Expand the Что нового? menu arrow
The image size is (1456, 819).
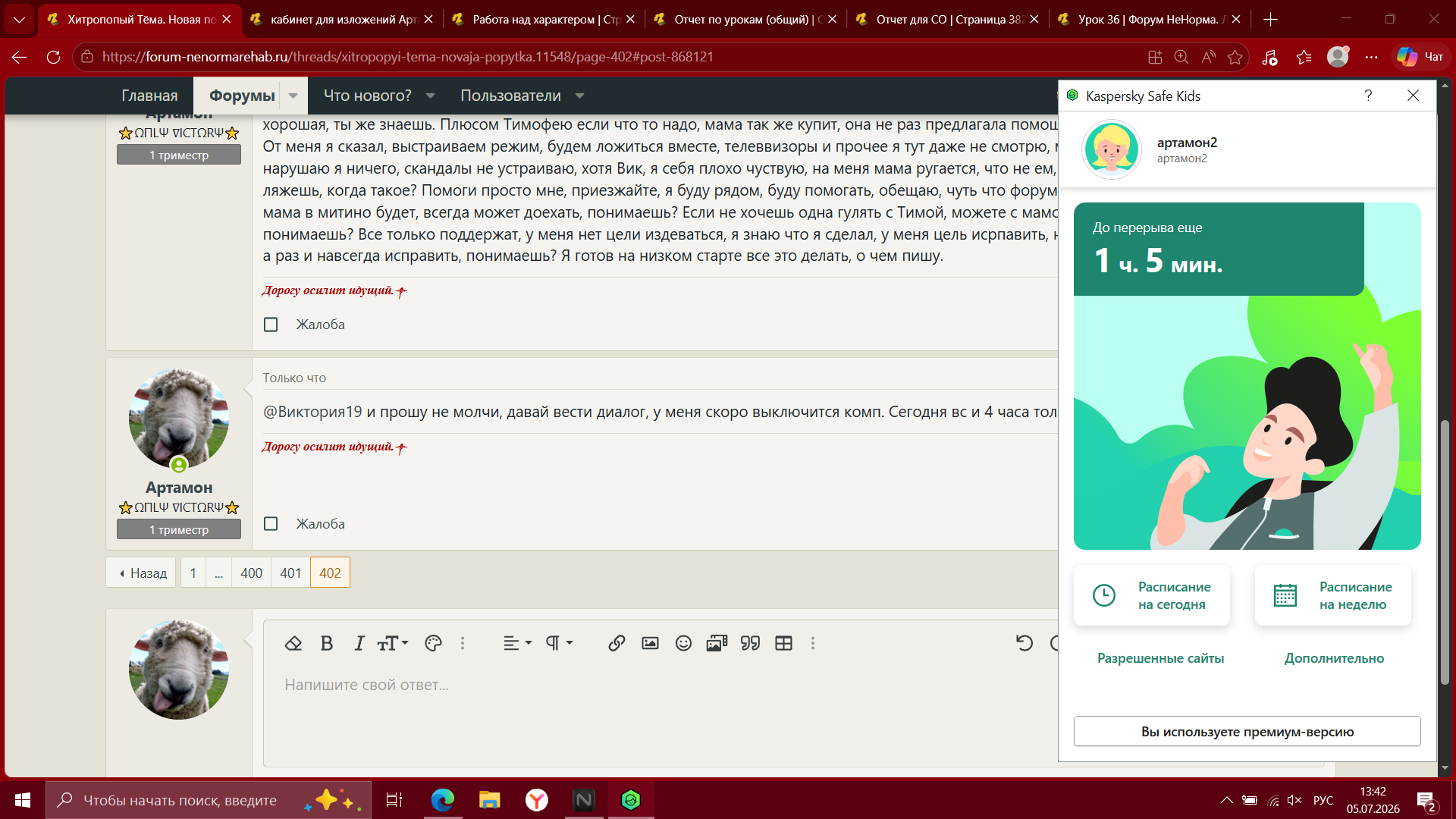tap(431, 96)
